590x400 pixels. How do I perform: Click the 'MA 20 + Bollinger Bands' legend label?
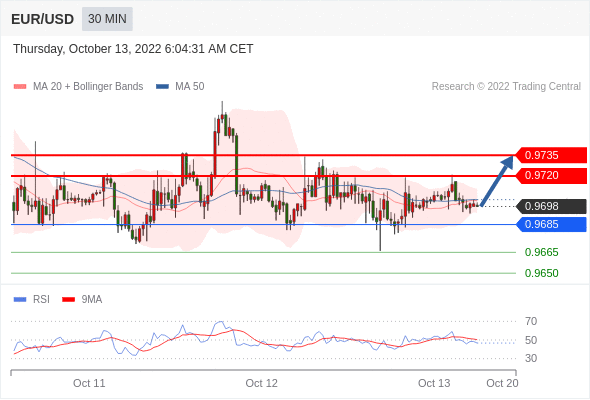click(88, 87)
